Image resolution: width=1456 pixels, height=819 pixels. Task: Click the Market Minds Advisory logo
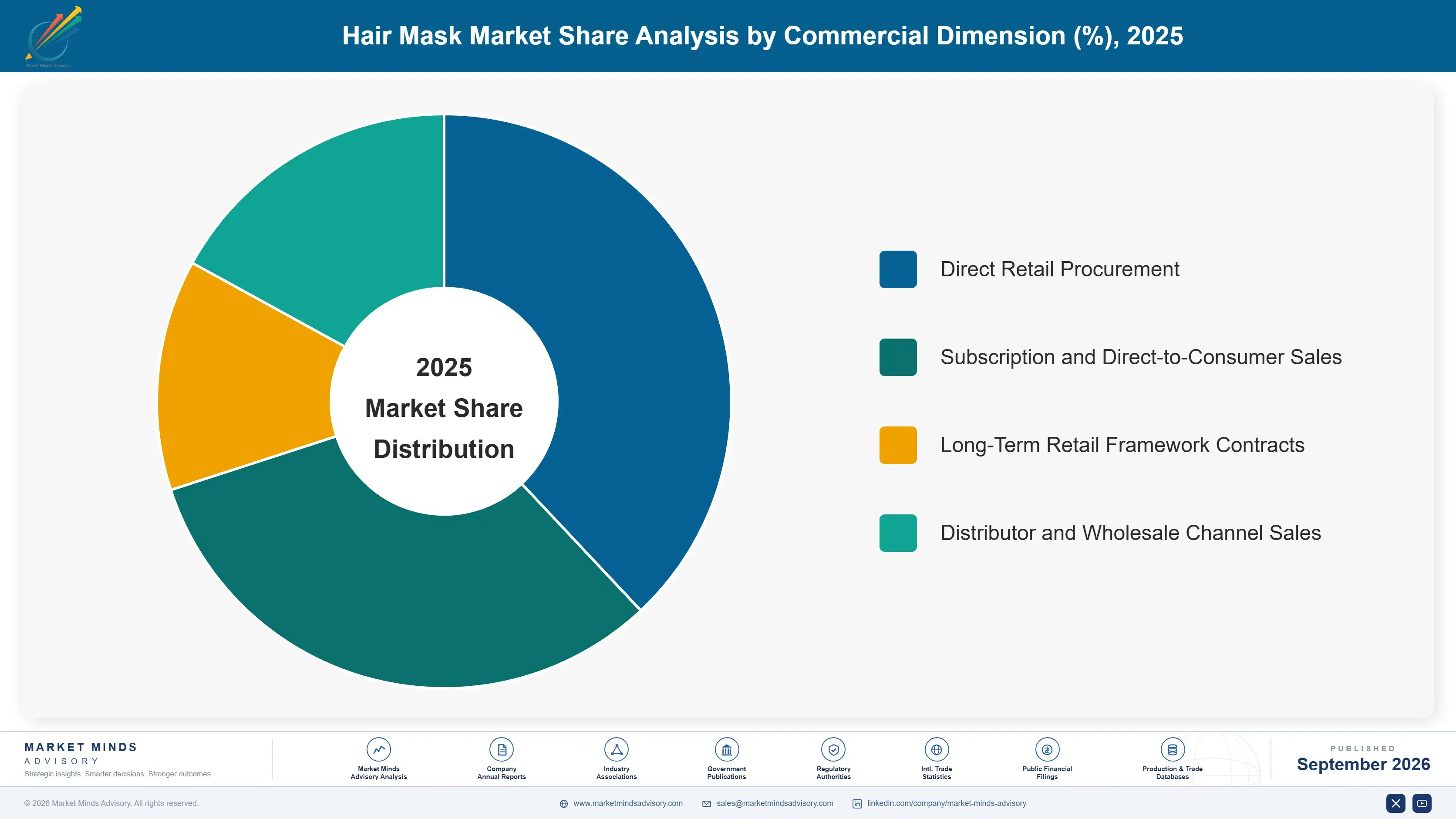[x=53, y=37]
